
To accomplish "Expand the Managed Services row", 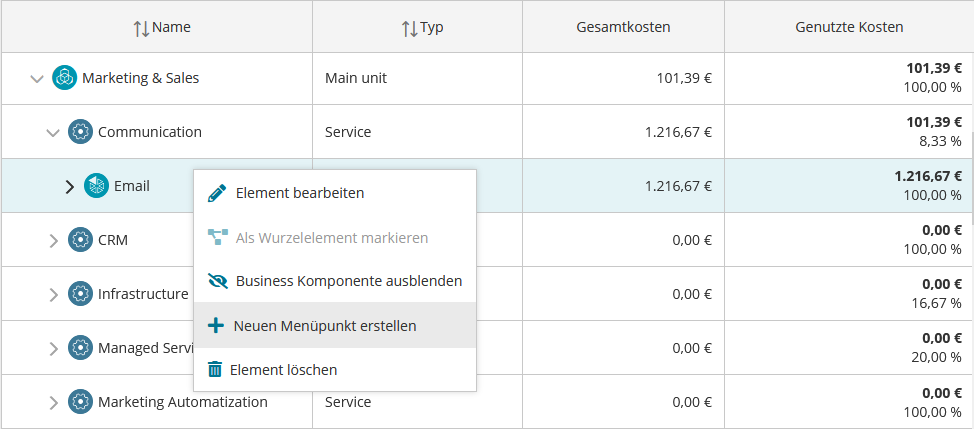I will coord(53,348).
